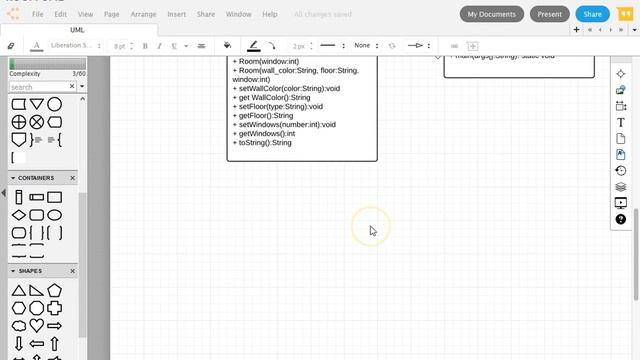Close the Containers shape group
Screen dimensions: 640x360
pos(73,178)
